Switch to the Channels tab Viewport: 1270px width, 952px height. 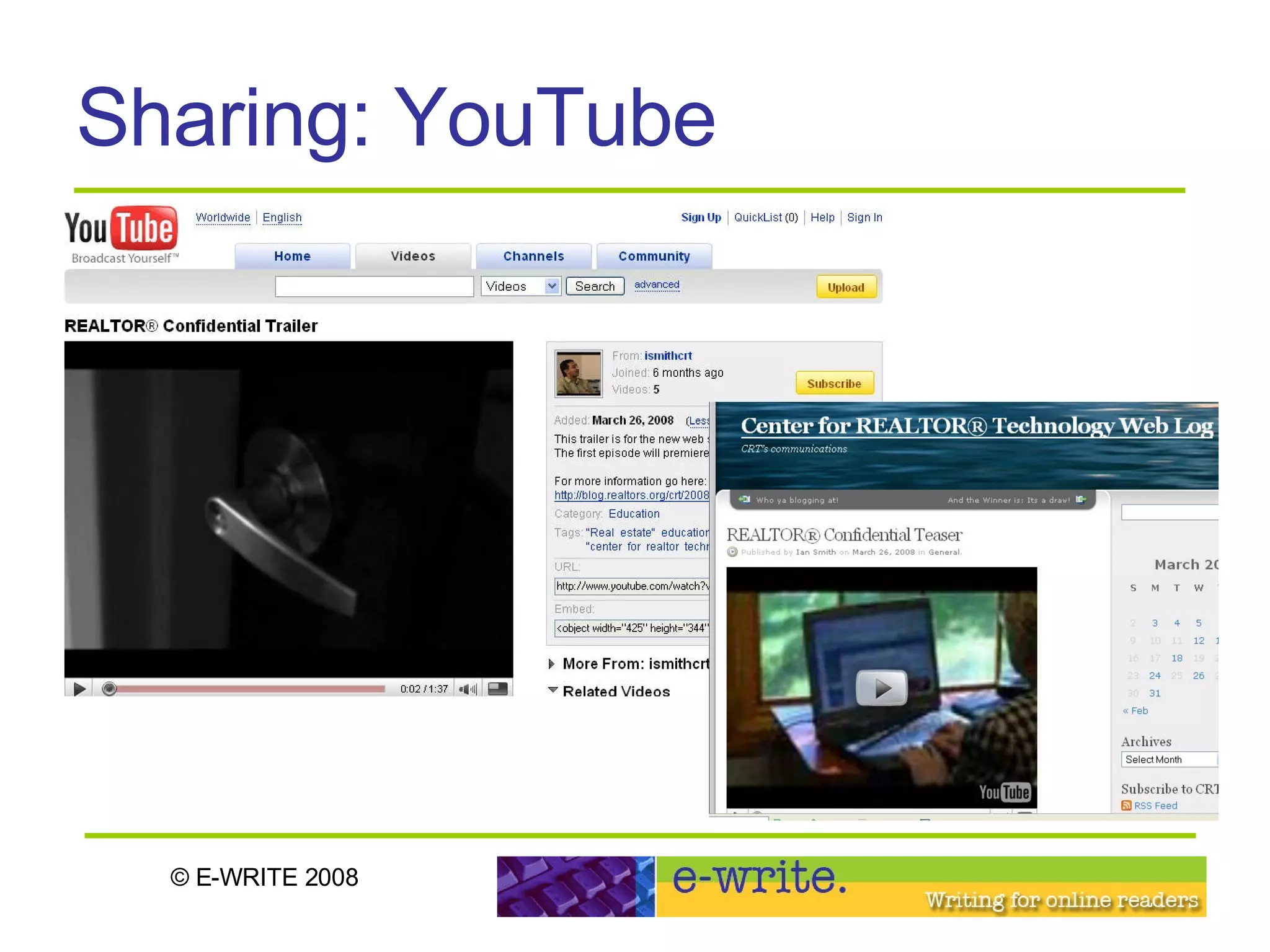click(533, 257)
